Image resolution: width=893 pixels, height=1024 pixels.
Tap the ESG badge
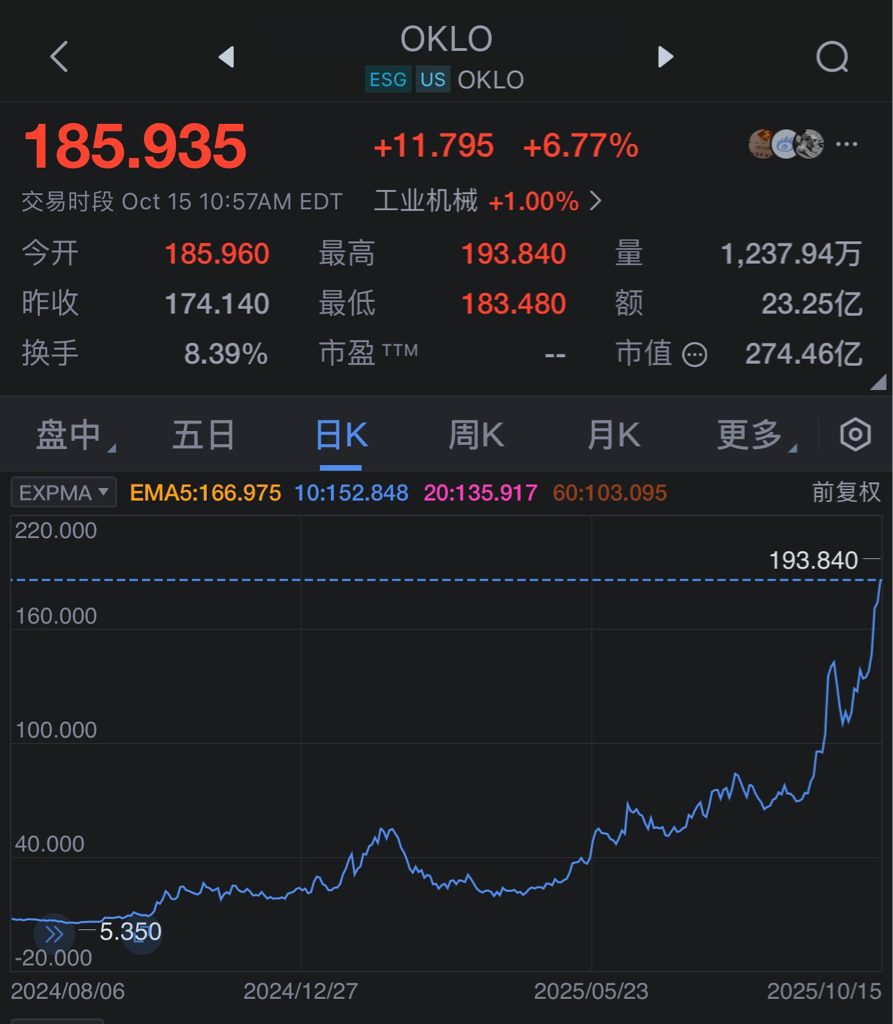[x=388, y=80]
